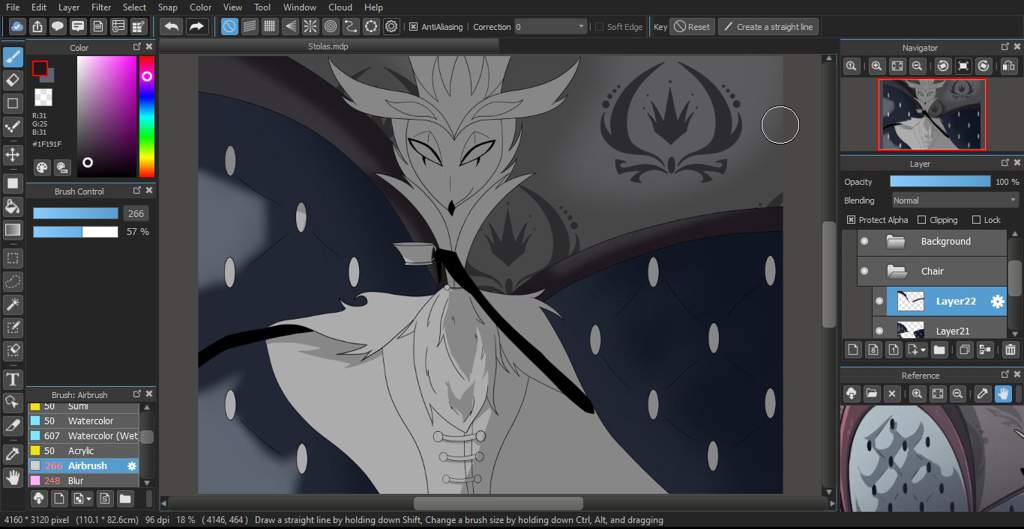The image size is (1024, 529).
Task: Select the rectangular Select tool
Action: tap(13, 258)
